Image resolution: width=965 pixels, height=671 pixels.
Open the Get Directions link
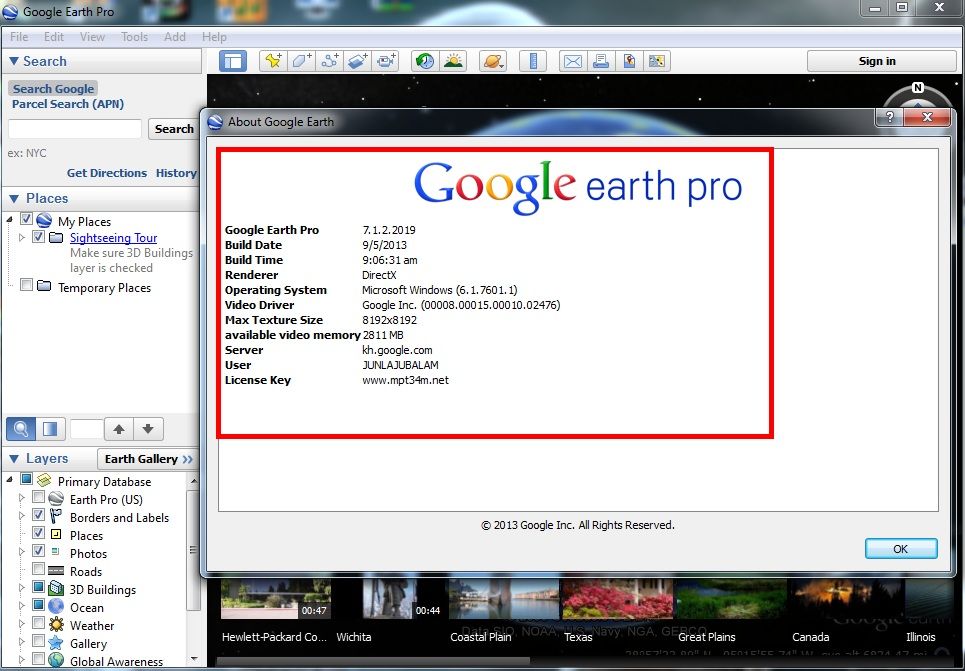pyautogui.click(x=106, y=173)
